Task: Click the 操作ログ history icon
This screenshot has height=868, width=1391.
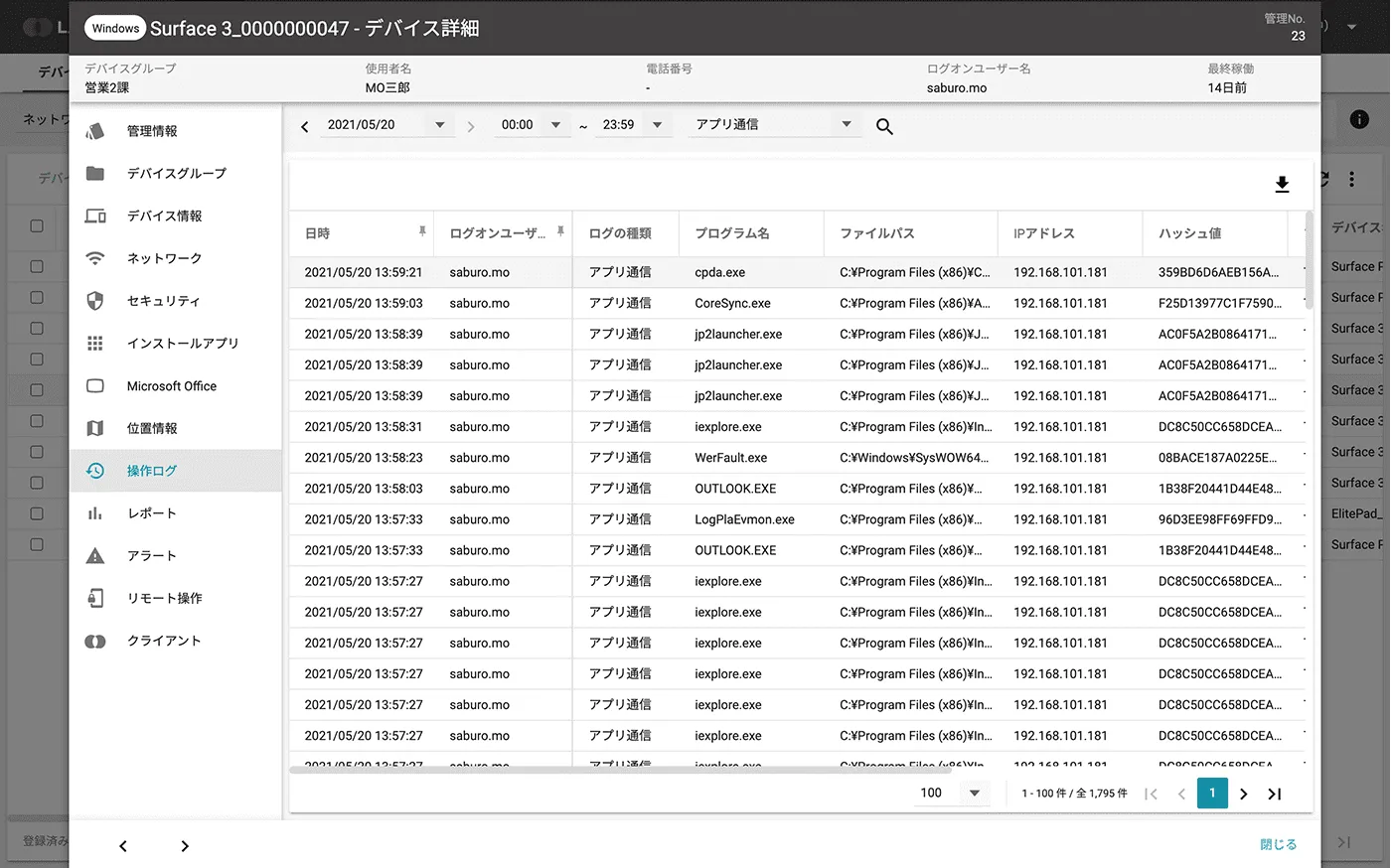Action: (x=95, y=471)
